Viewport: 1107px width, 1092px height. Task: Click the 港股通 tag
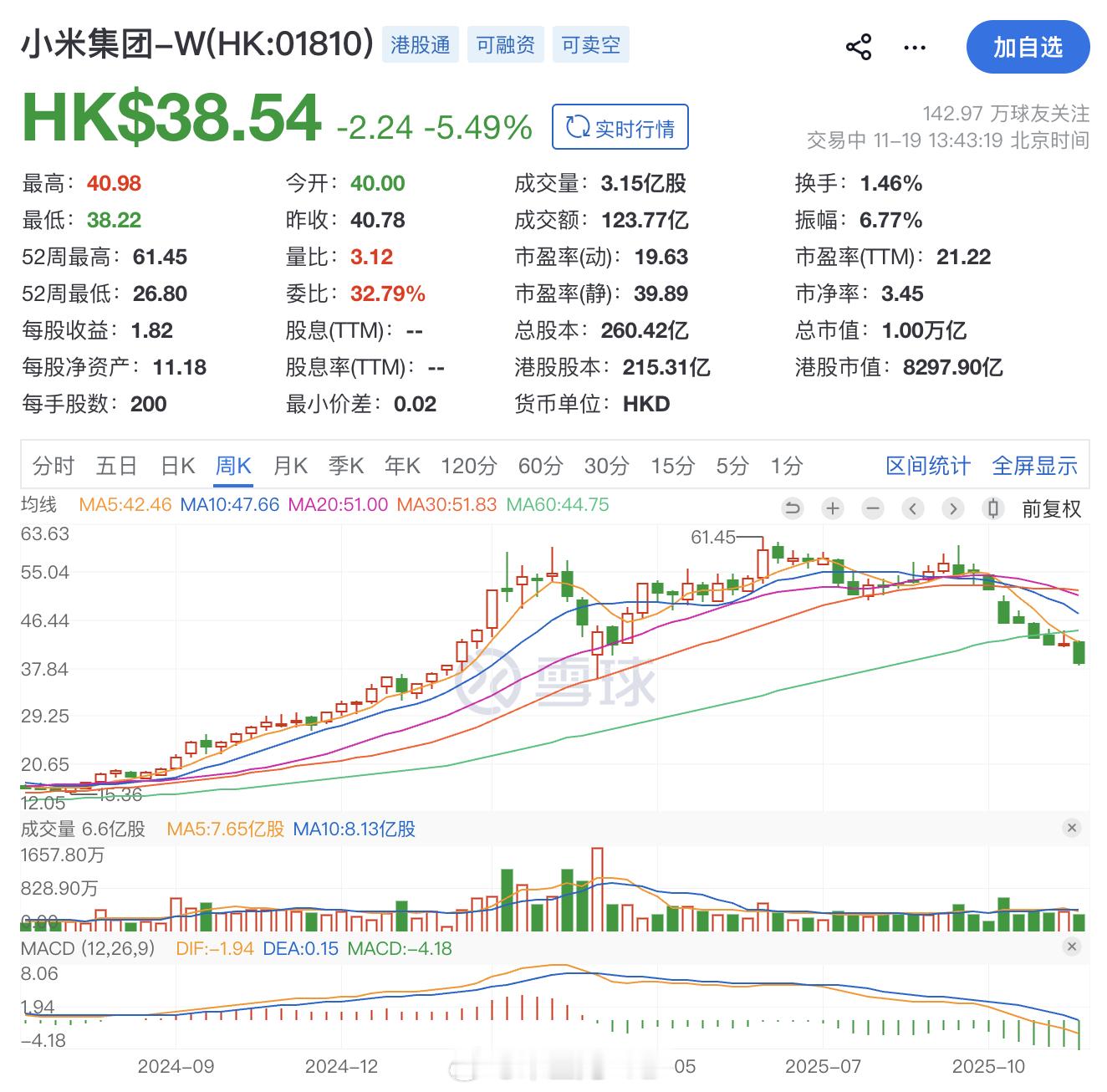[421, 44]
